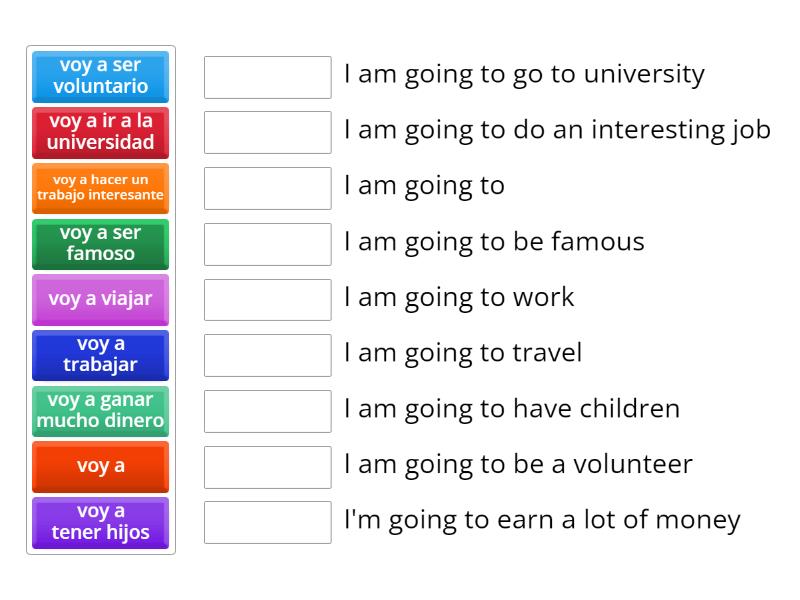Click the empty slot beside 'have children'
Image resolution: width=800 pixels, height=600 pixels.
[267, 411]
